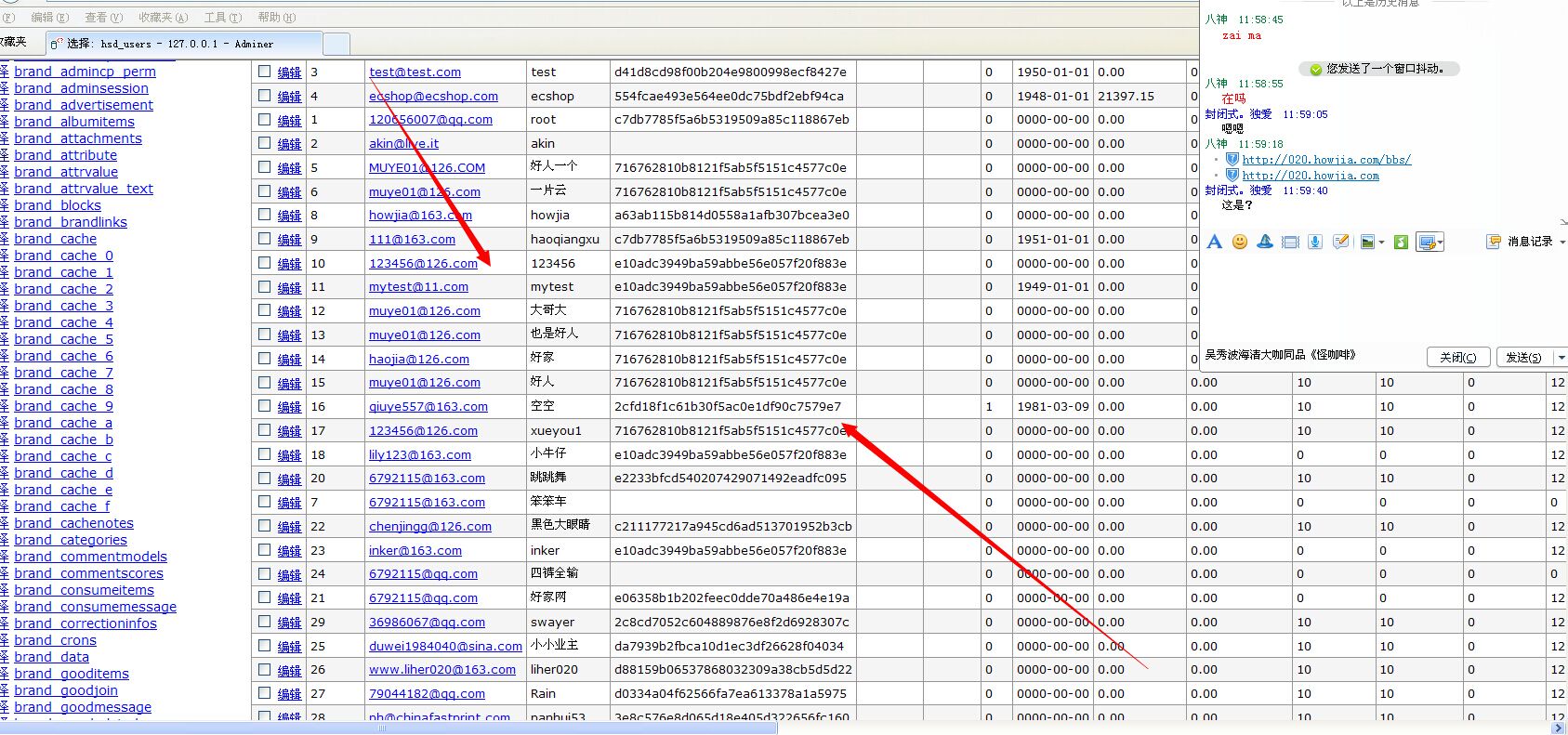Send a window shake from chat toolbar
The height and width of the screenshot is (735, 1568).
(x=1290, y=243)
